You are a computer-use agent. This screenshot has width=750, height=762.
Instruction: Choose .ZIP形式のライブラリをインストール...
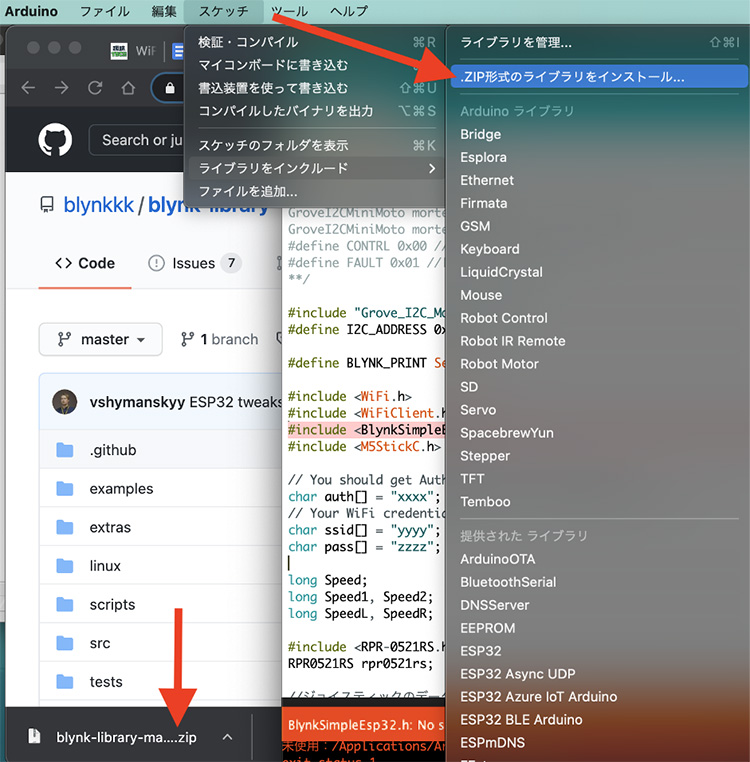click(599, 77)
